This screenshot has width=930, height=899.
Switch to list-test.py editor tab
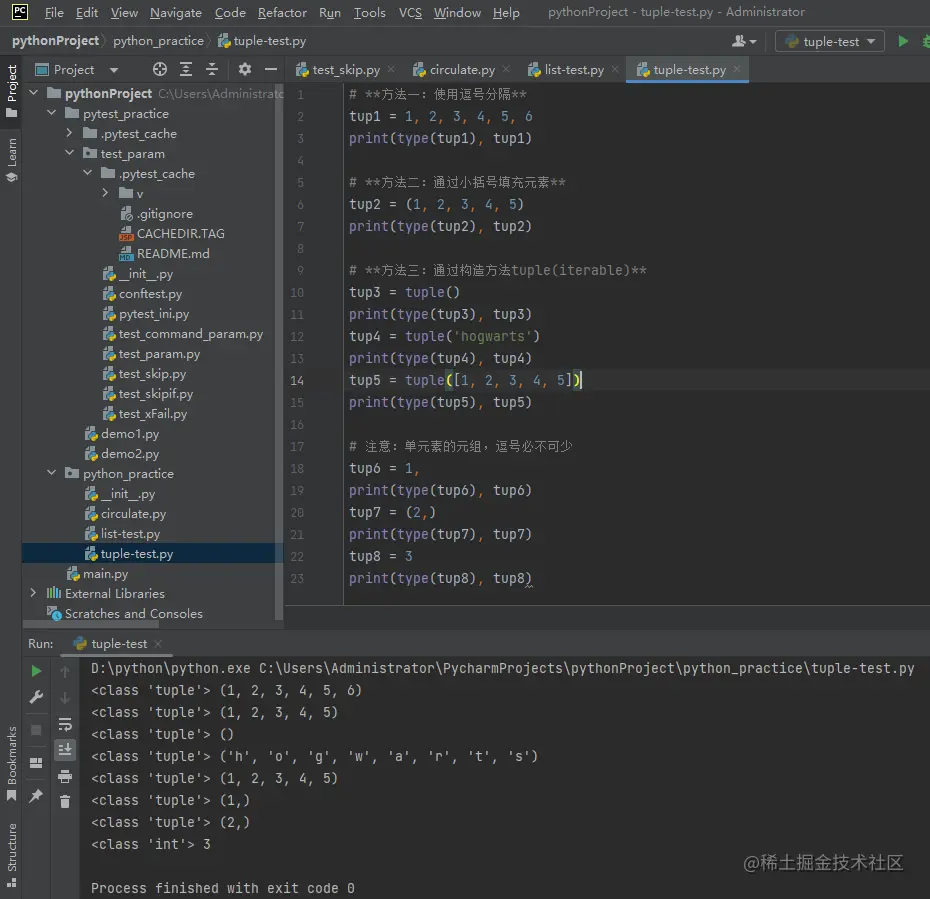(574, 69)
